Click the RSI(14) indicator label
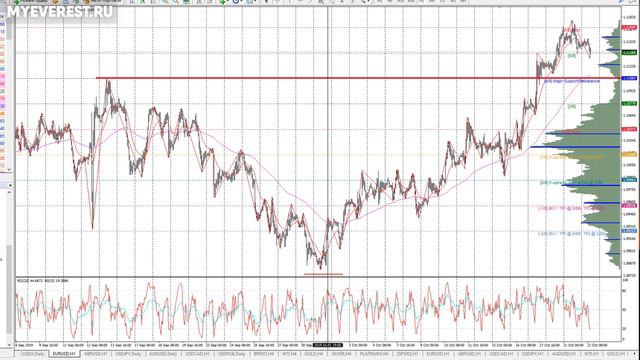 [42, 281]
